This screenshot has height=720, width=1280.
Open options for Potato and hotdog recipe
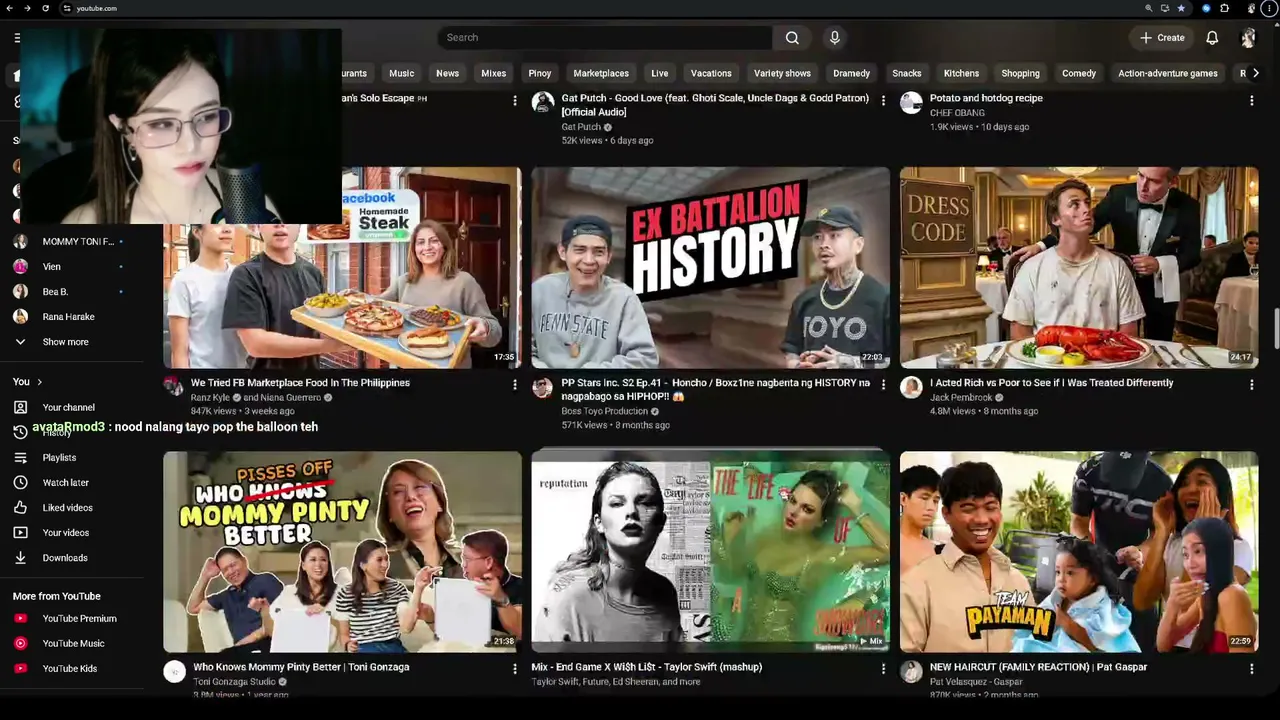(1251, 100)
